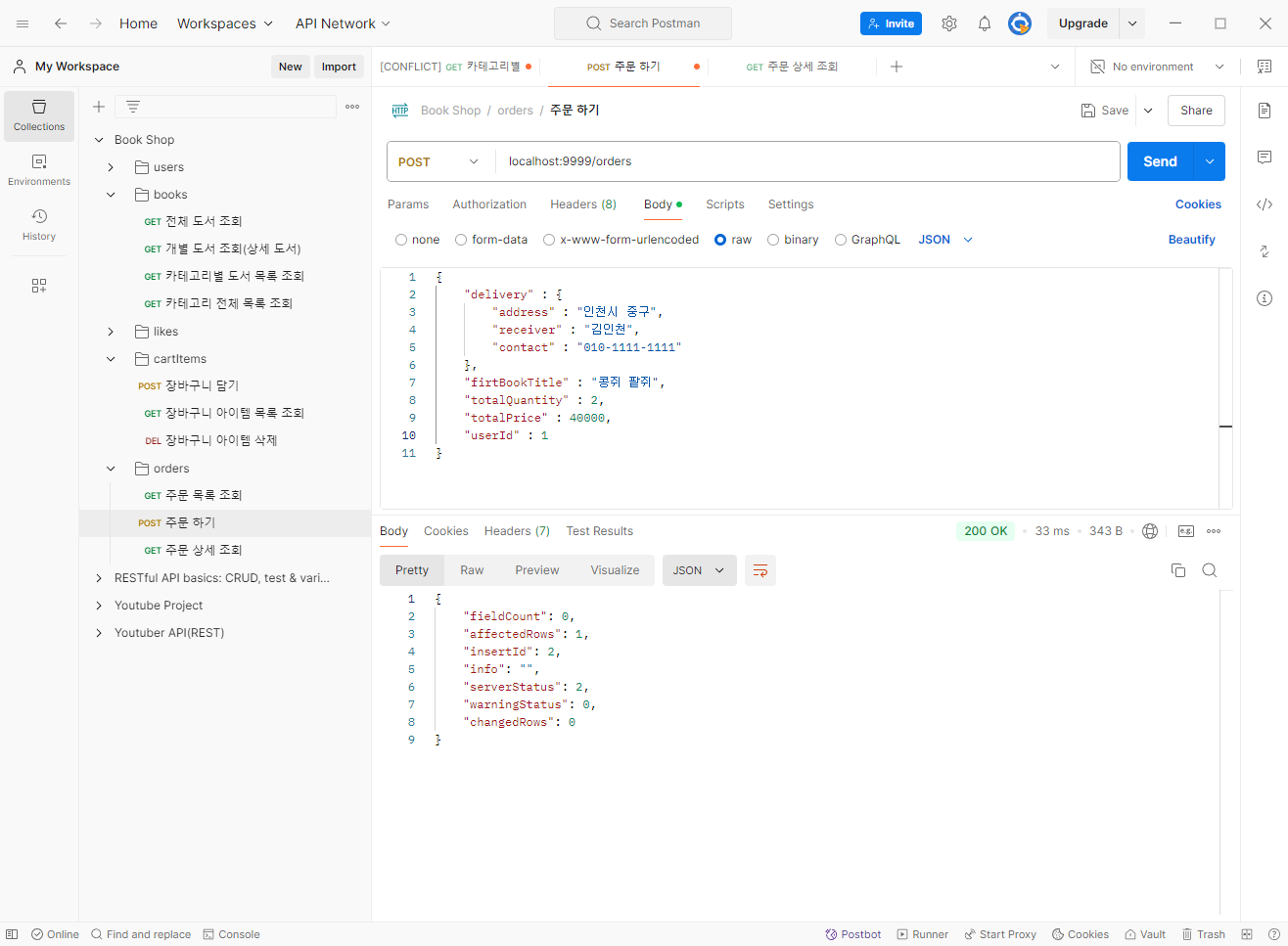Open the network globe icon in response
The width and height of the screenshot is (1288, 946).
click(x=1150, y=531)
